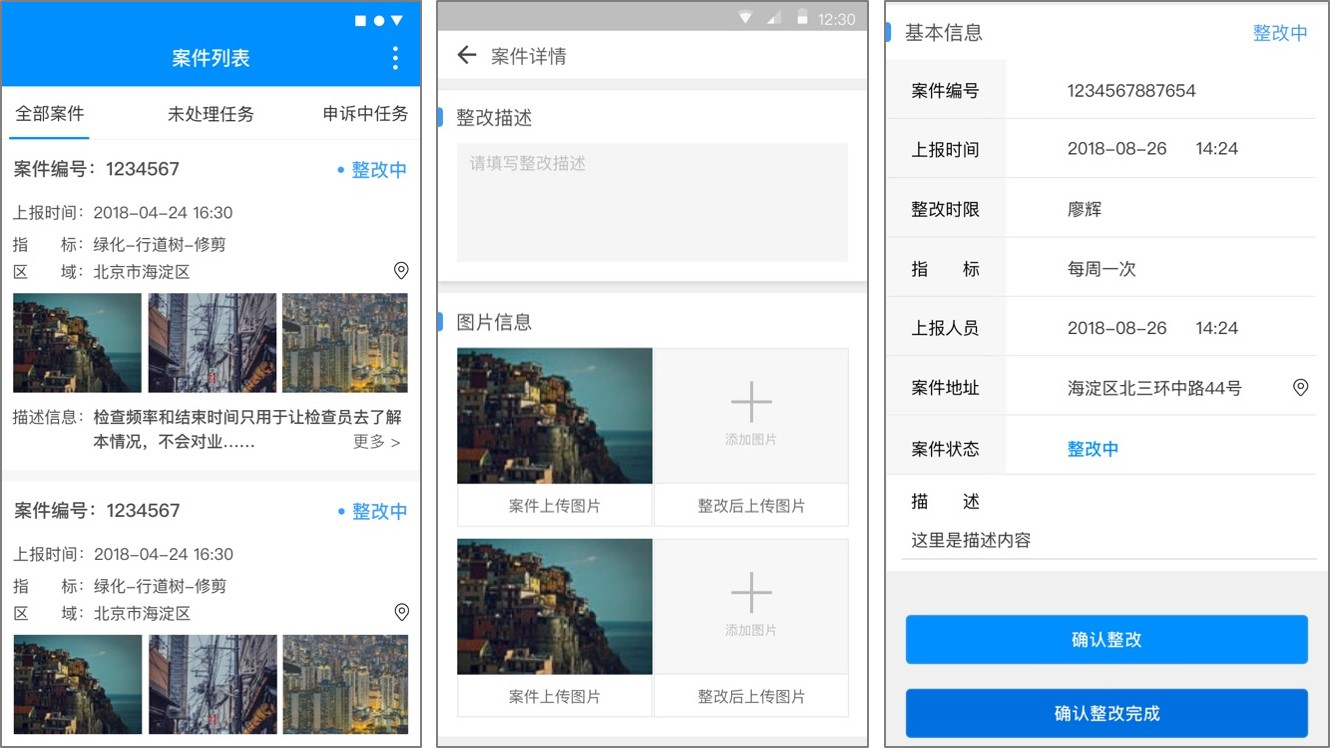The width and height of the screenshot is (1330, 748).
Task: Tap location pin next to 海淀区北三环中路44号
Action: point(1301,387)
